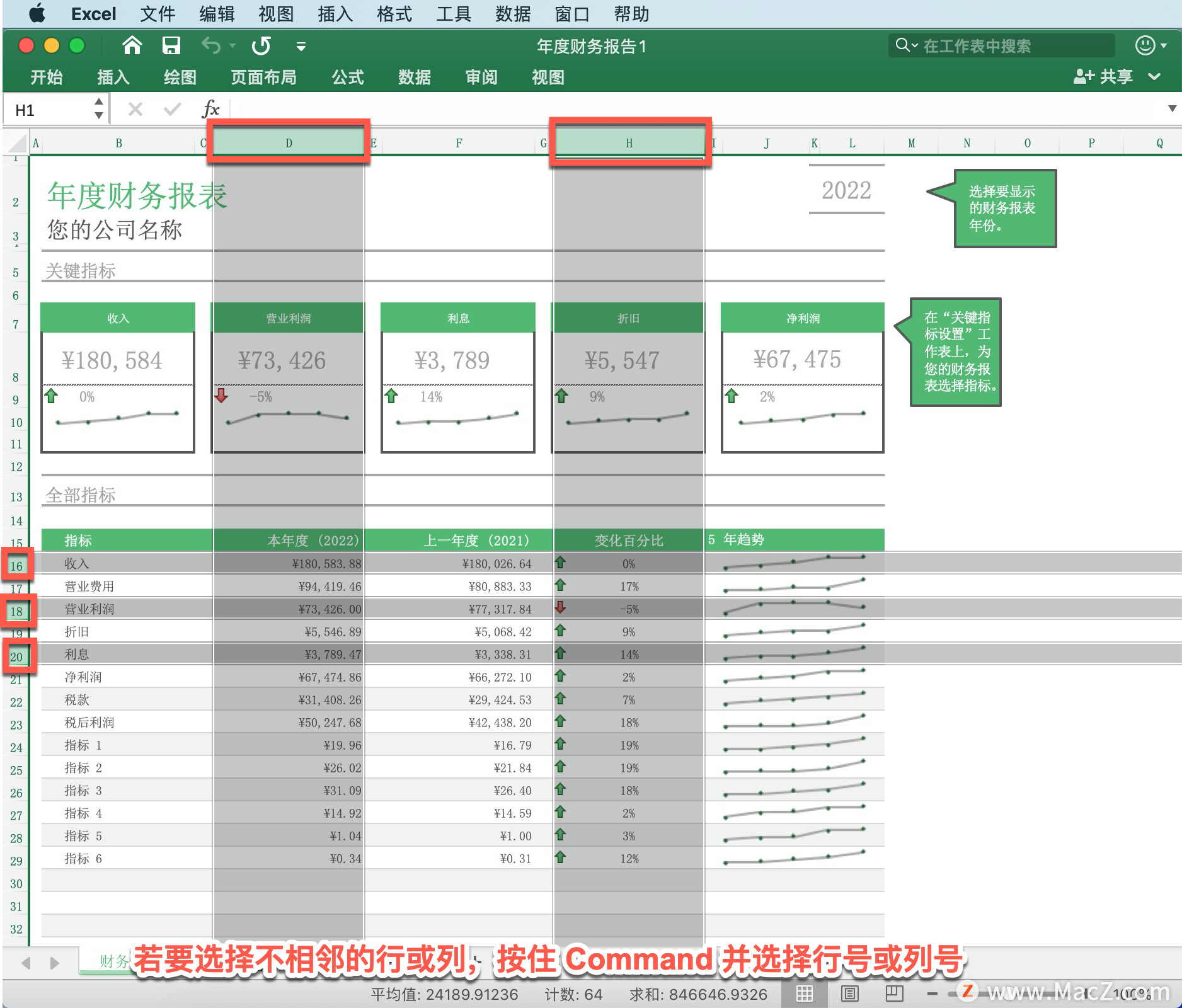Switch to Page Layout view icon
This screenshot has width=1182, height=1008.
(849, 994)
